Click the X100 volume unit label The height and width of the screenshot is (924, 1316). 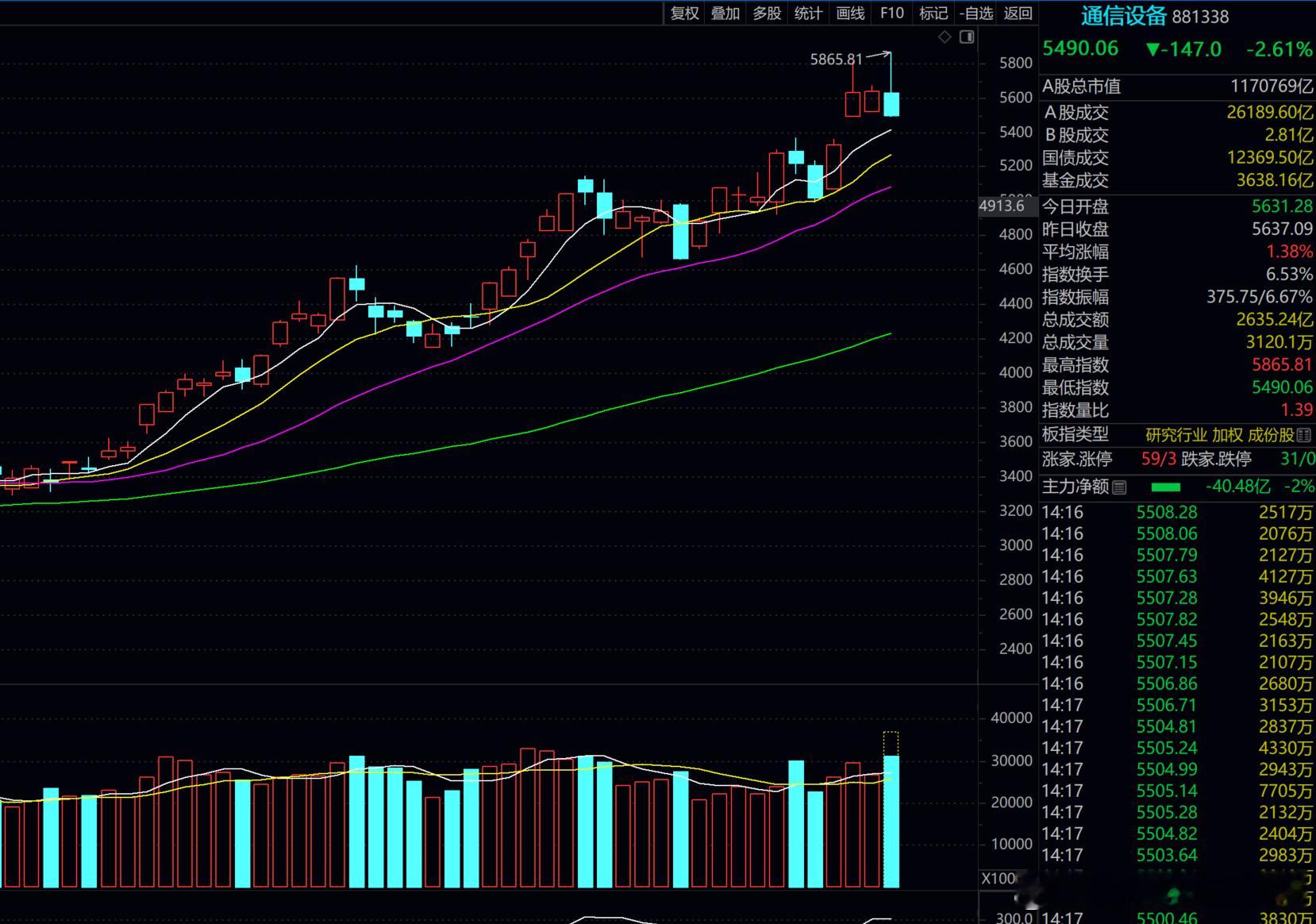999,879
